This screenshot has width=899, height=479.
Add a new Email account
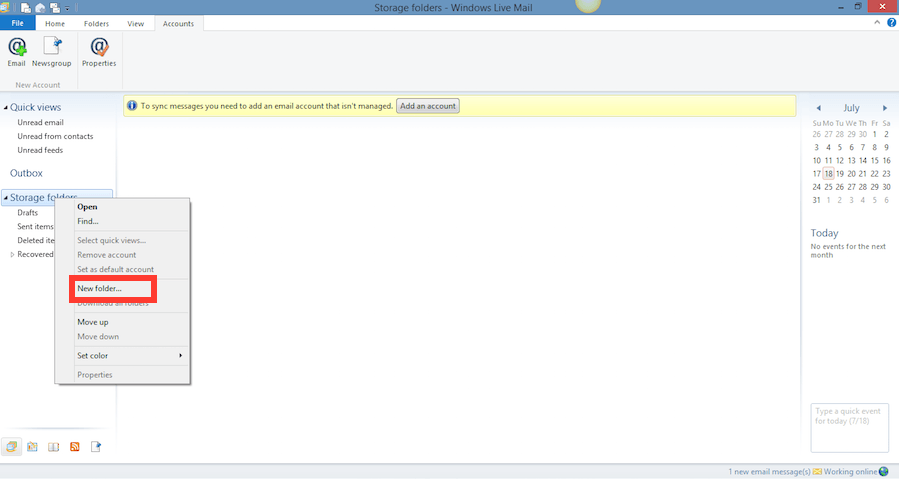pos(16,52)
